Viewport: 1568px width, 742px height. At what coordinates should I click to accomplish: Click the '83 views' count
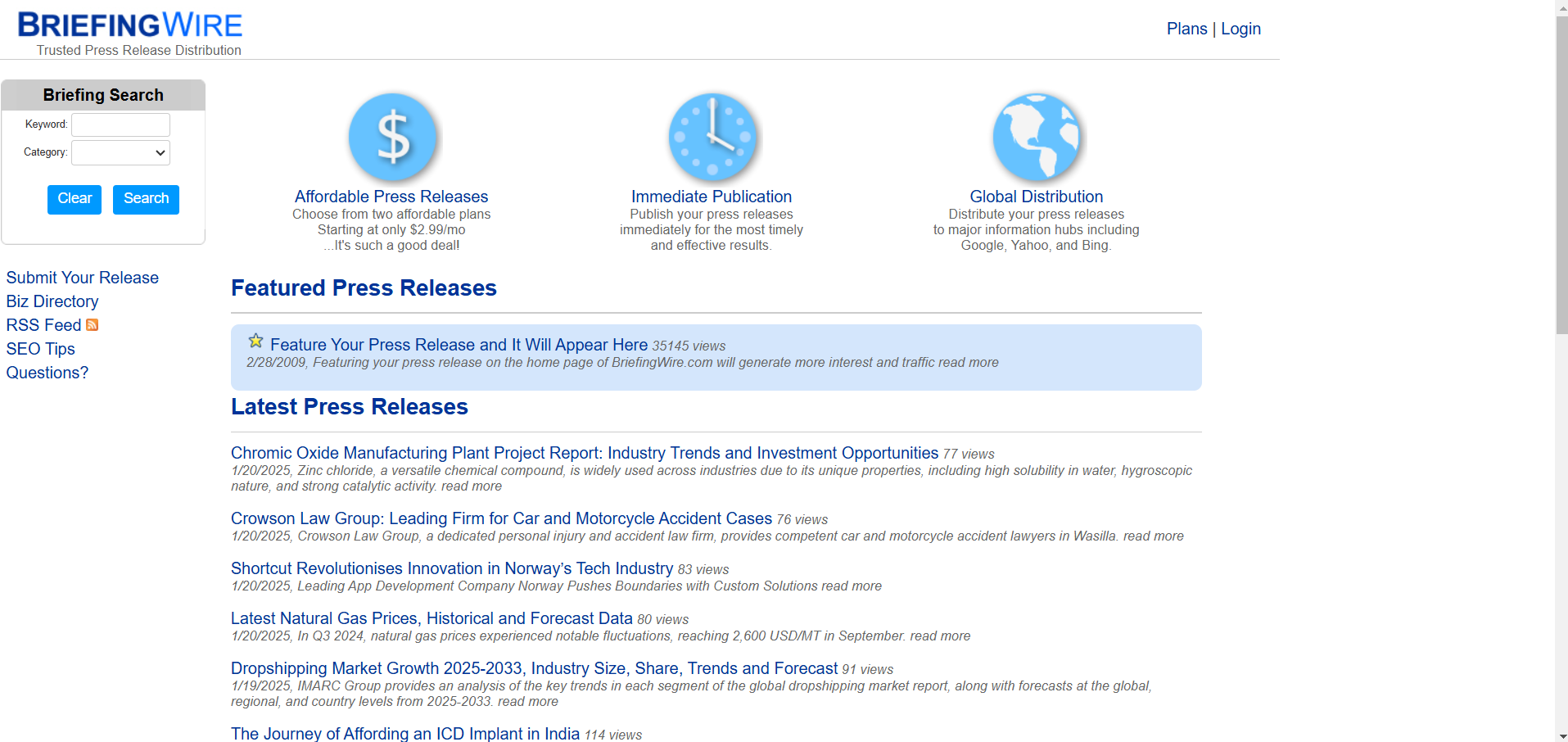tap(703, 569)
